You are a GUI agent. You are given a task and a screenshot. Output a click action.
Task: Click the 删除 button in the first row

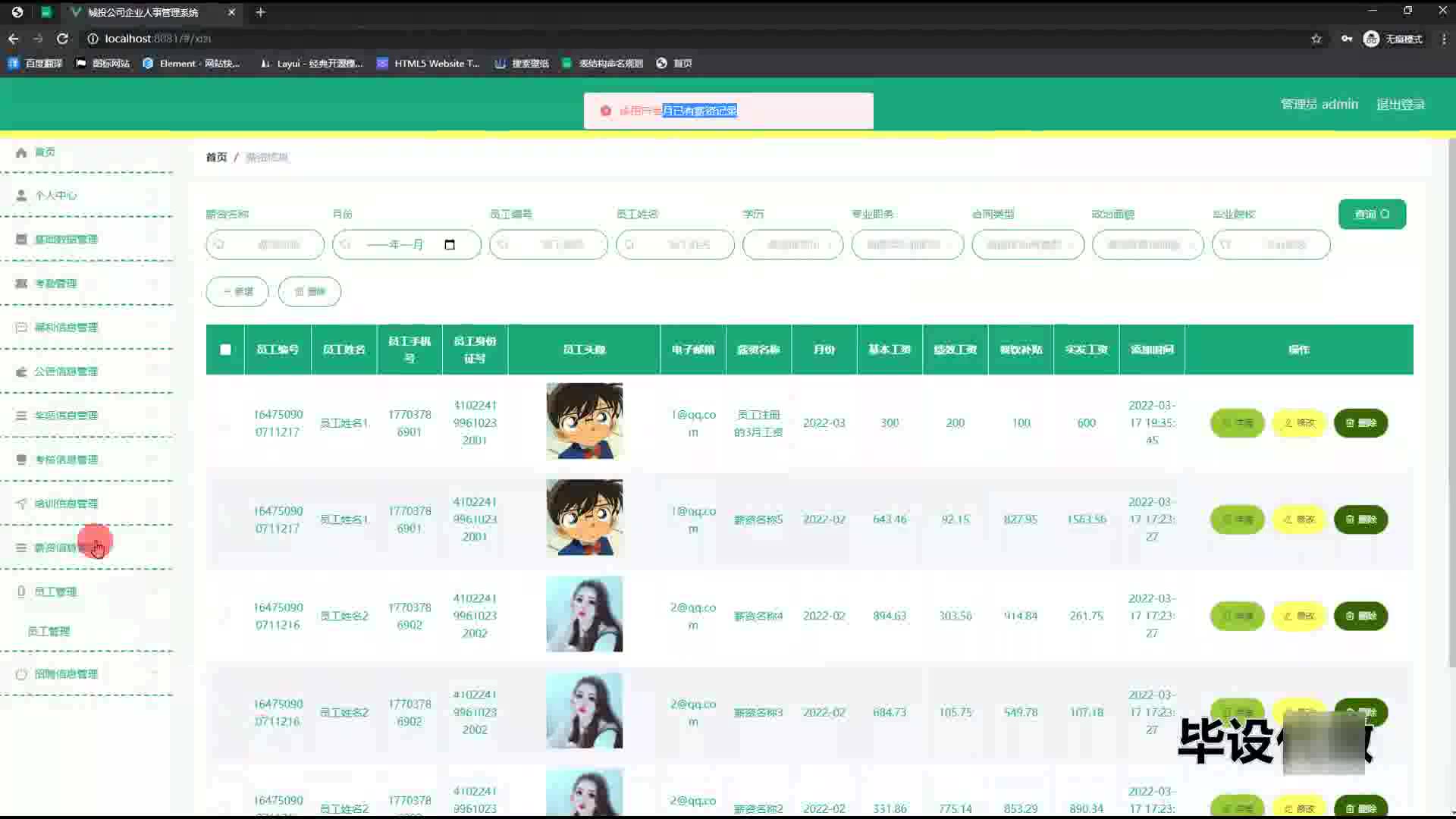click(1360, 423)
